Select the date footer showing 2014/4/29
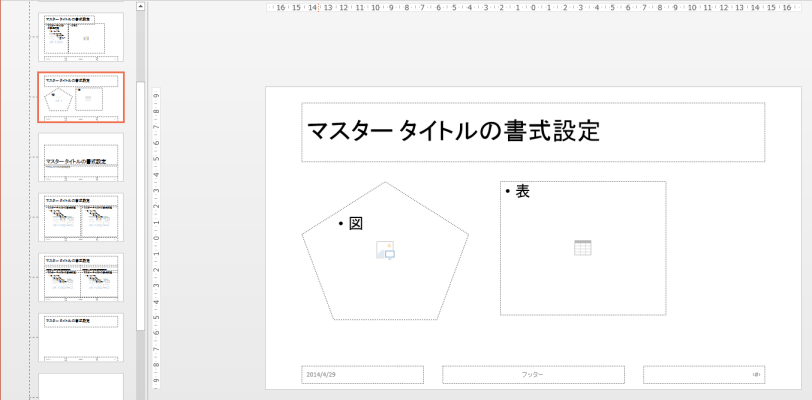Image resolution: width=812 pixels, height=400 pixels. [362, 375]
